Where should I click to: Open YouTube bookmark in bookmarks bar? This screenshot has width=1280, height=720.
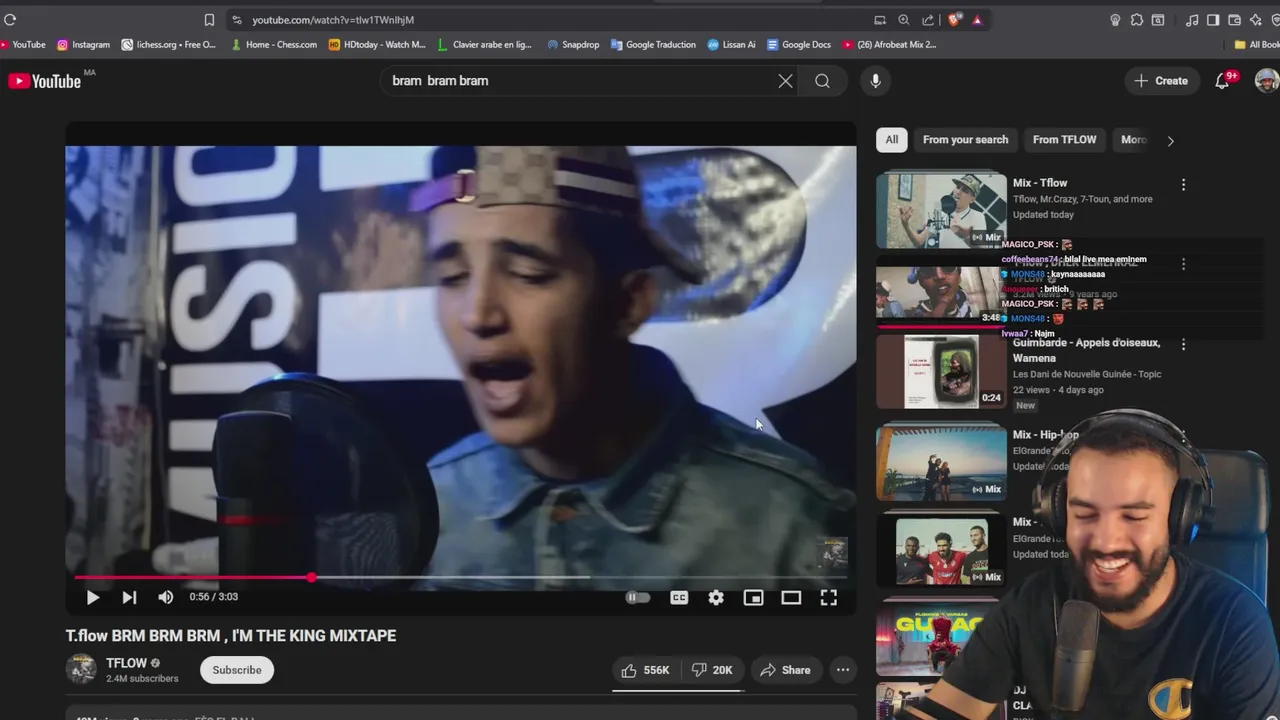click(x=23, y=45)
